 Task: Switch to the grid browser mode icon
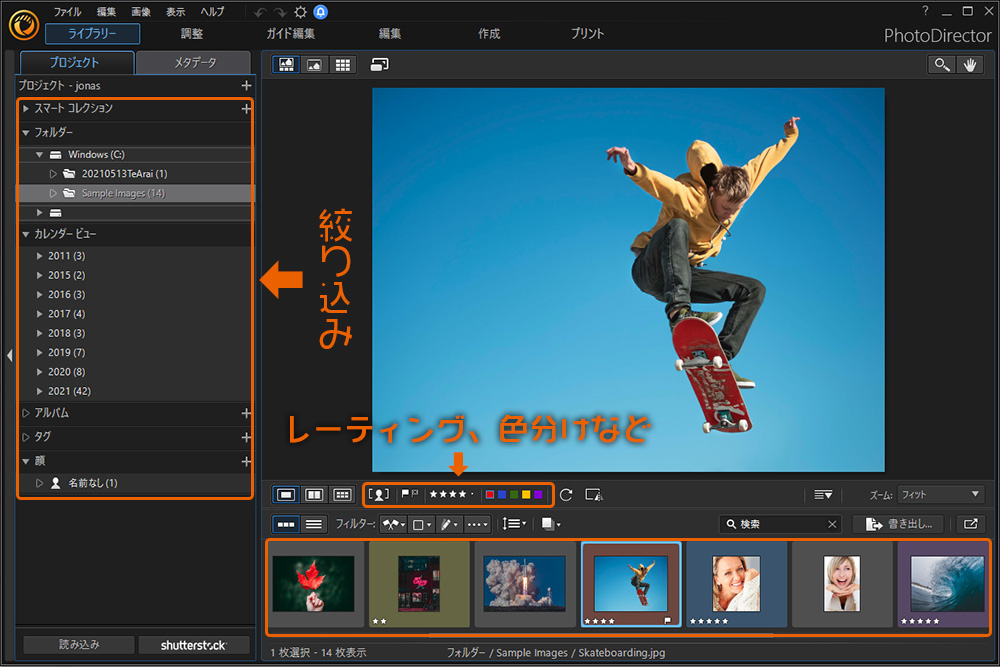[x=342, y=64]
